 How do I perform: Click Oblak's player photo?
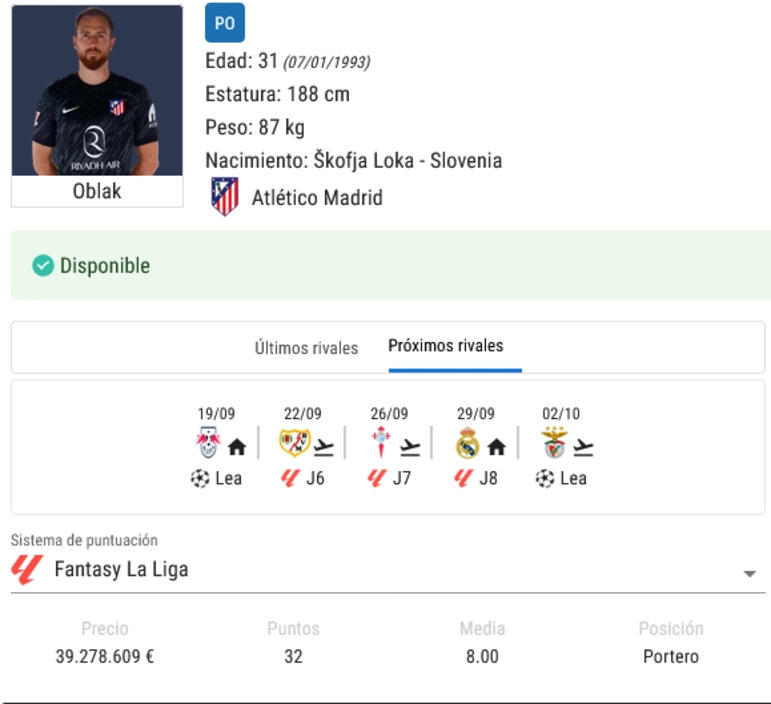[x=97, y=90]
